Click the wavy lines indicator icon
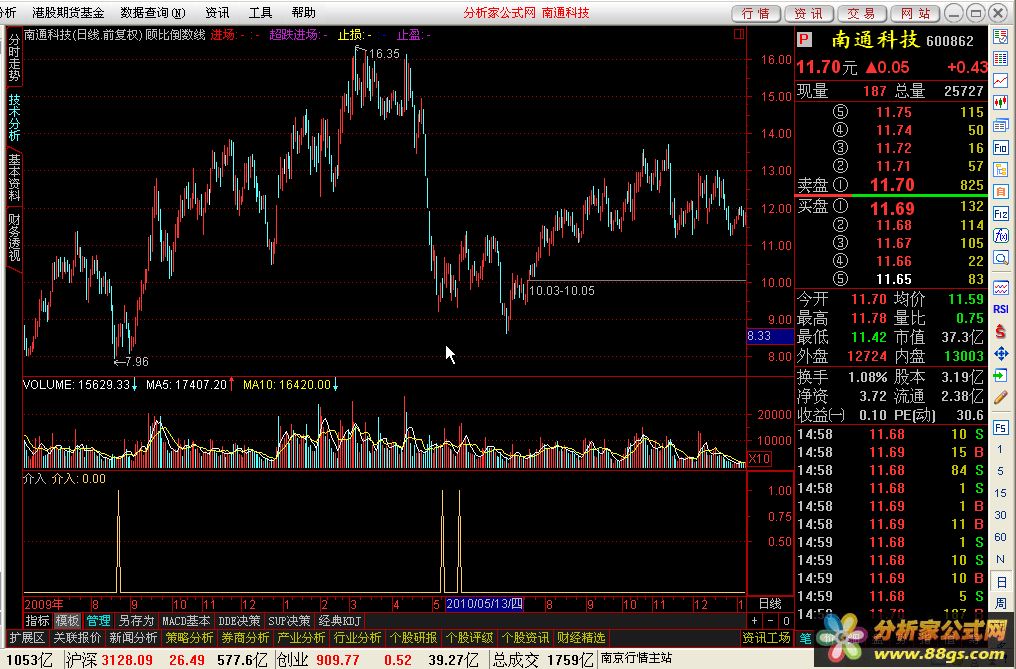This screenshot has height=669, width=1016. (1000, 287)
